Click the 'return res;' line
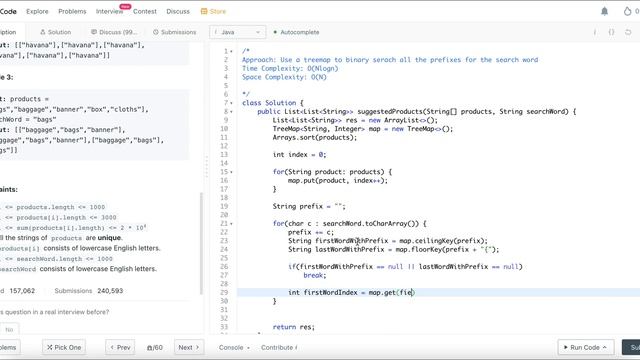 tap(294, 327)
